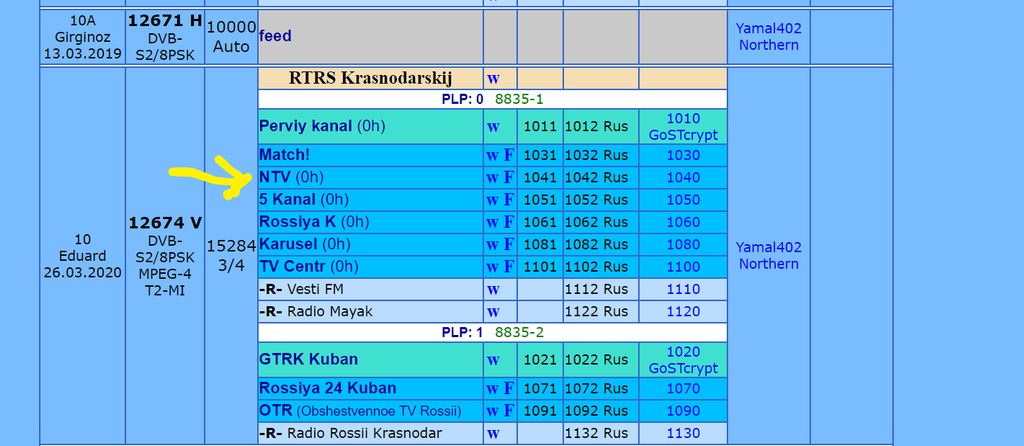Screen dimensions: 1024x446
Task: Click the W icon in Vesti FM row
Action: 493,289
